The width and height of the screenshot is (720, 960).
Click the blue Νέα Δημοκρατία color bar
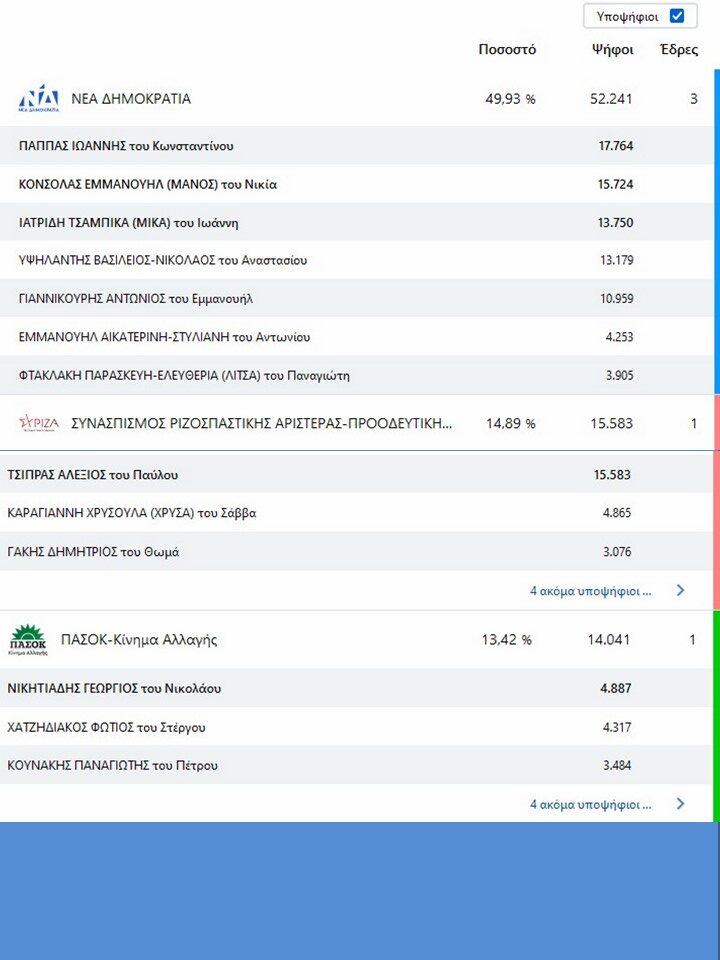716,230
